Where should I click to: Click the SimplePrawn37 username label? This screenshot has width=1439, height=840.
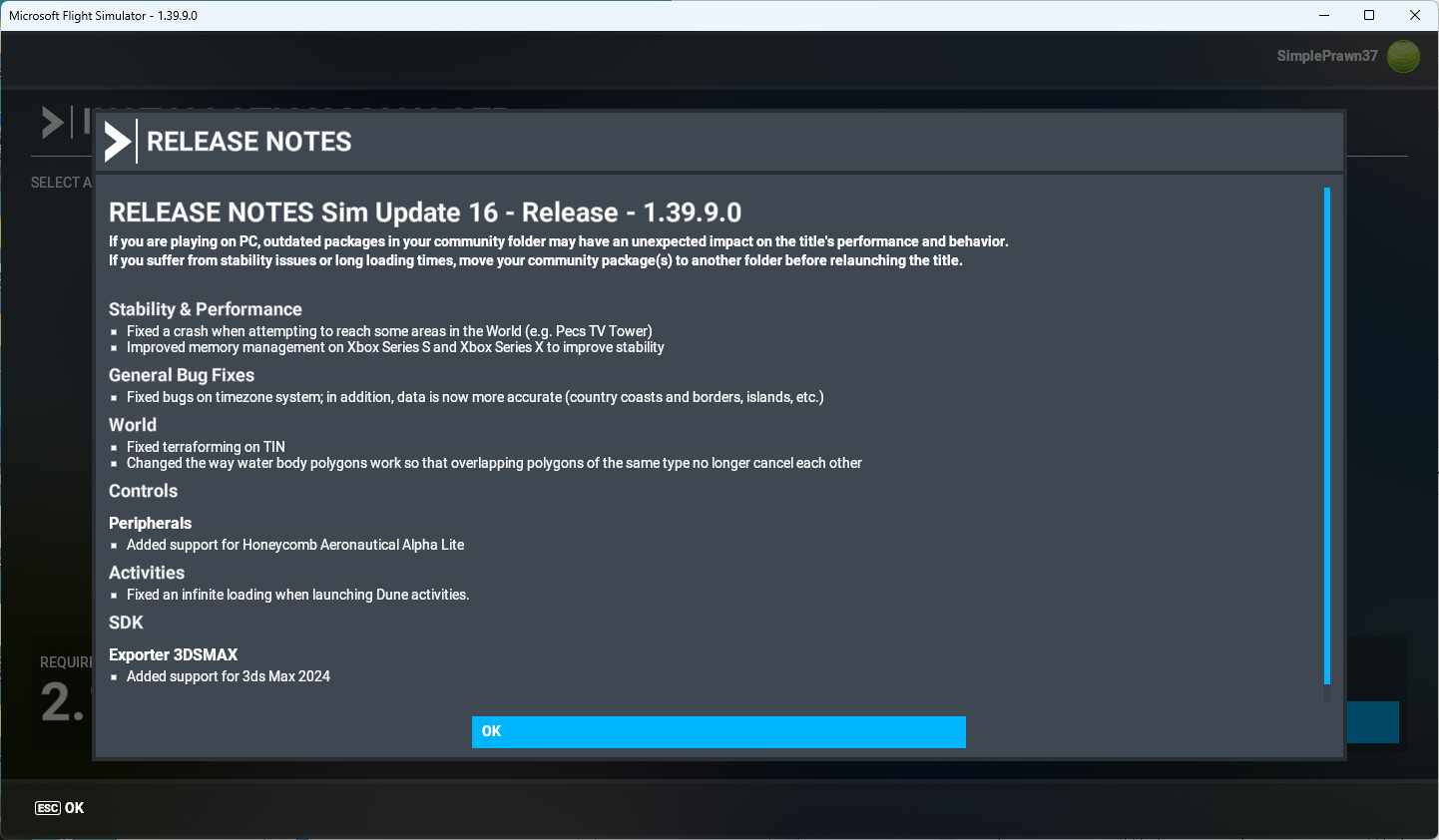1327,56
